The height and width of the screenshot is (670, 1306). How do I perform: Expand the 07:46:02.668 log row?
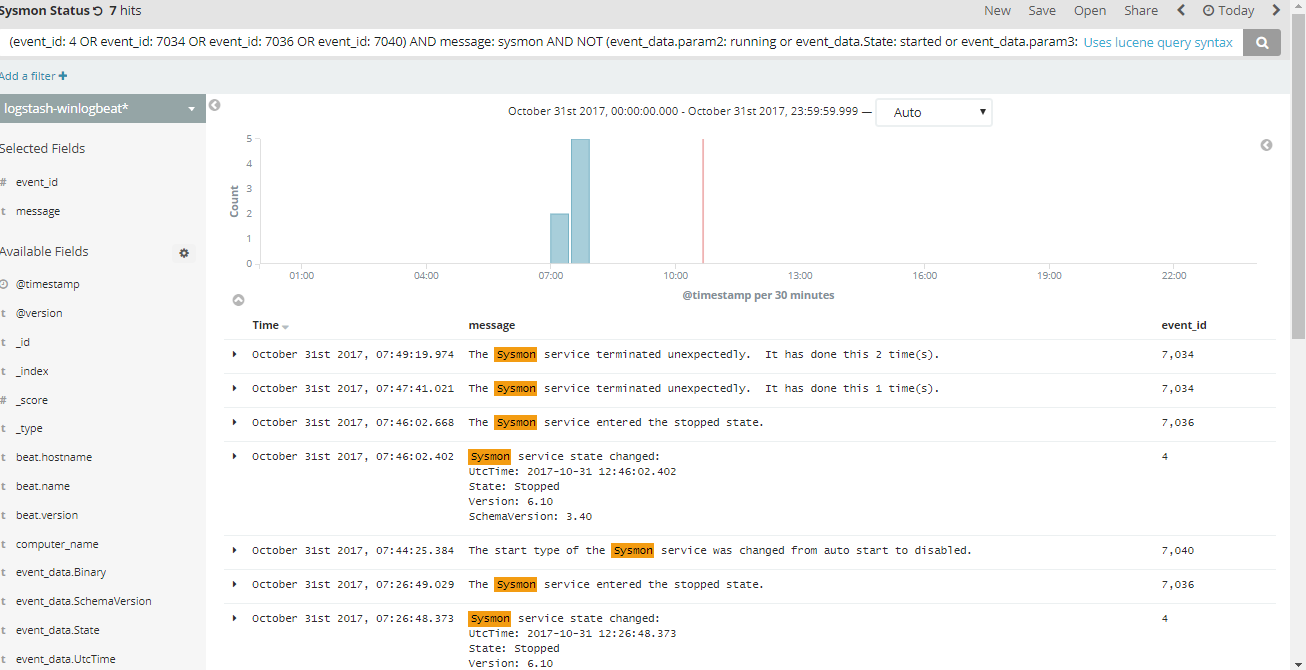coord(235,422)
